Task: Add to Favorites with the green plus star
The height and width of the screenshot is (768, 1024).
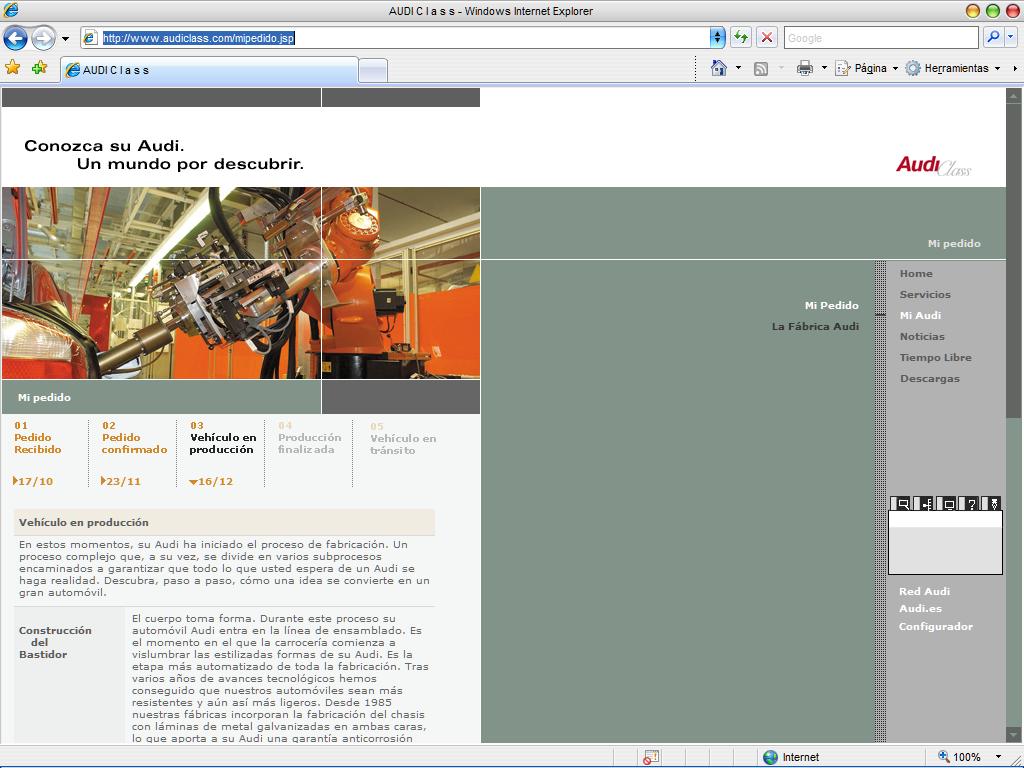Action: tap(39, 67)
